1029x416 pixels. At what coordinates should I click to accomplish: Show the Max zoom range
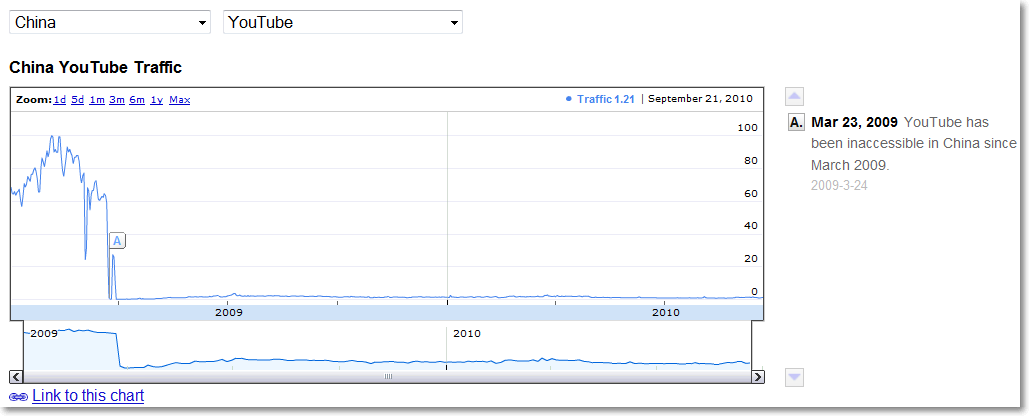point(180,100)
